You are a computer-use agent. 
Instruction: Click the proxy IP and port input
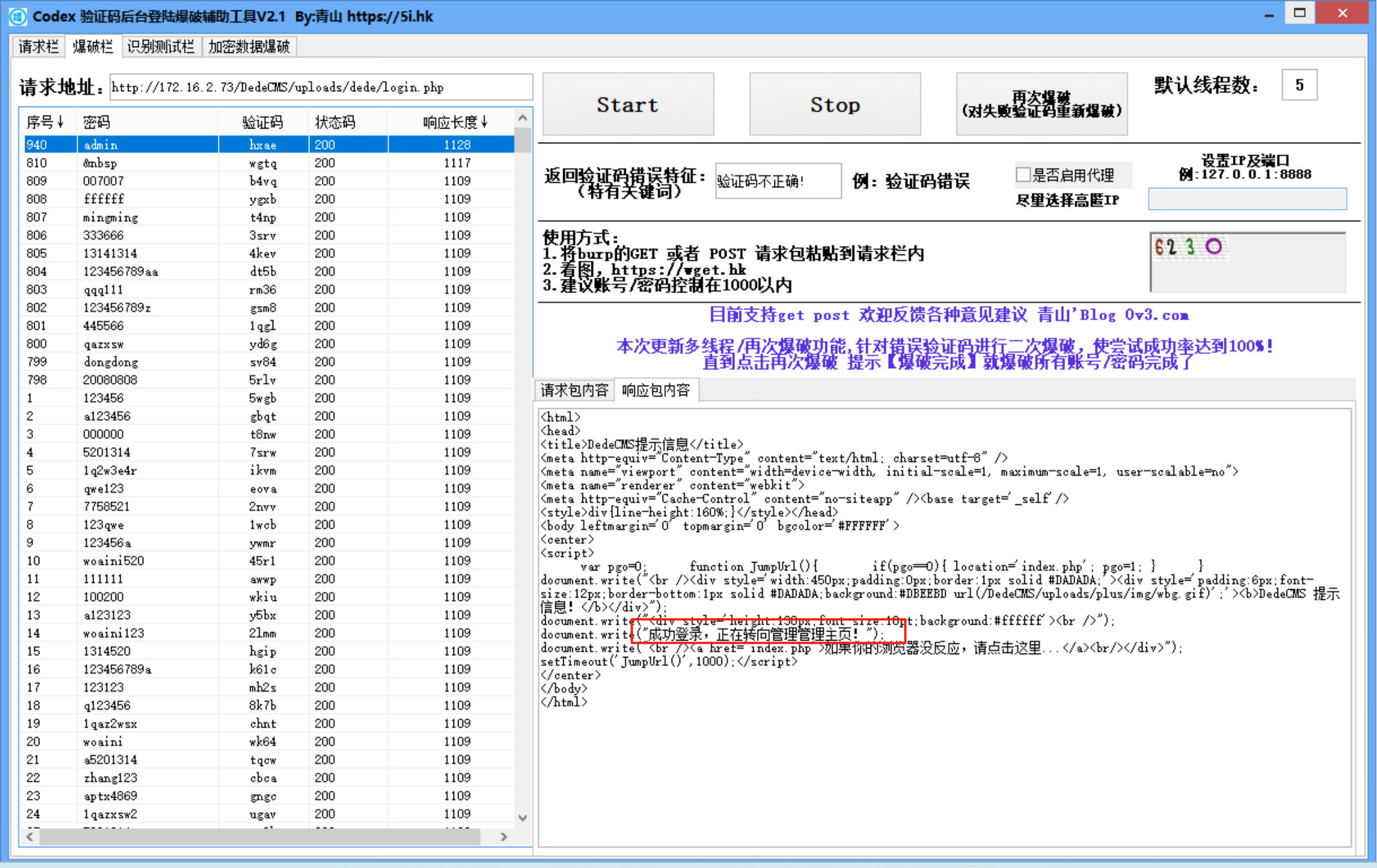tap(1247, 199)
